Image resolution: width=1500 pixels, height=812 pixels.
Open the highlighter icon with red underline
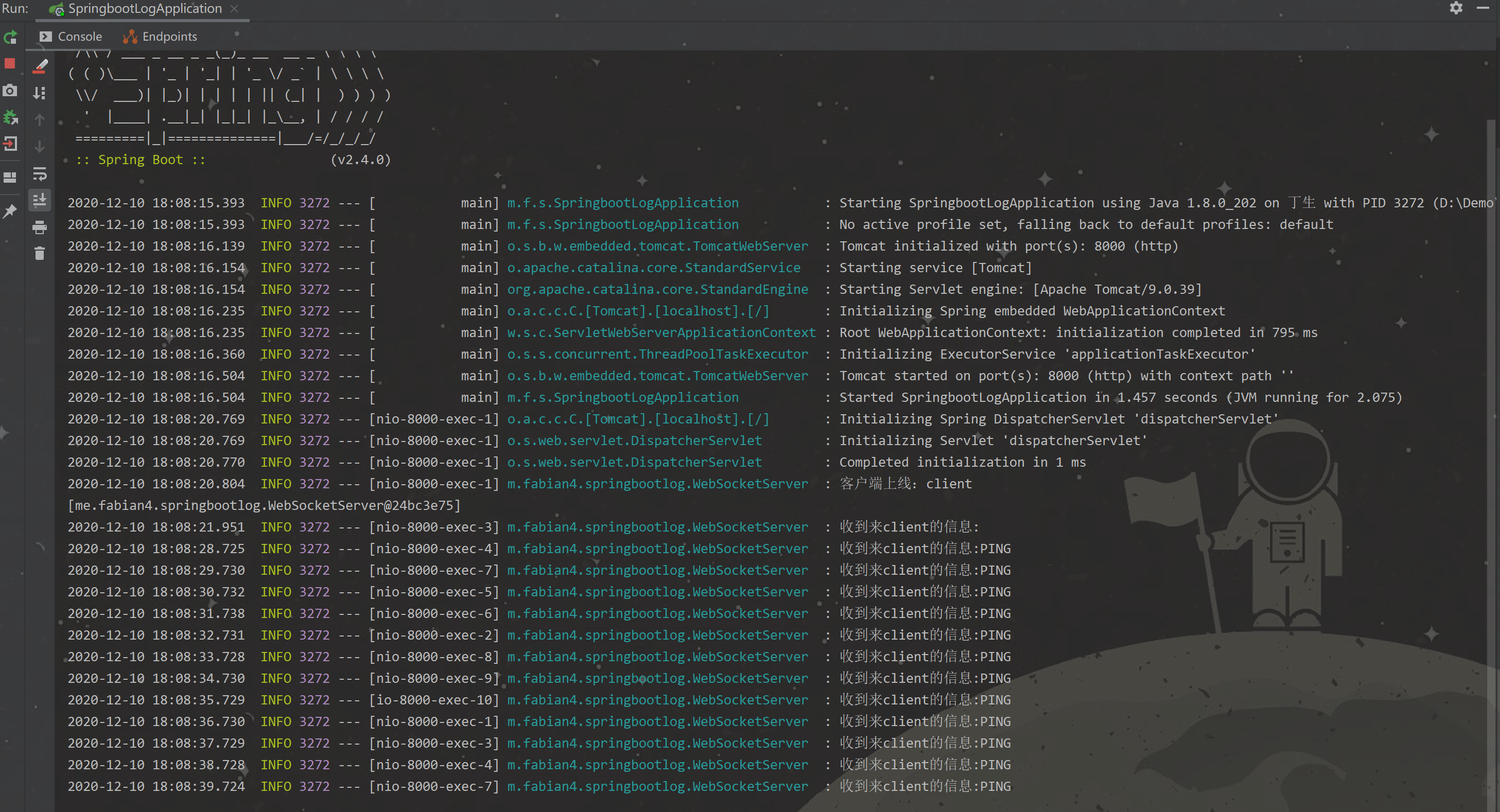click(40, 66)
